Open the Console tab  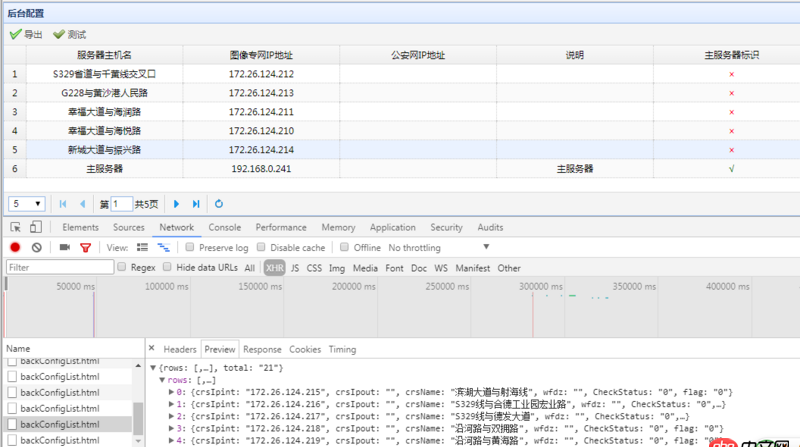coord(224,227)
